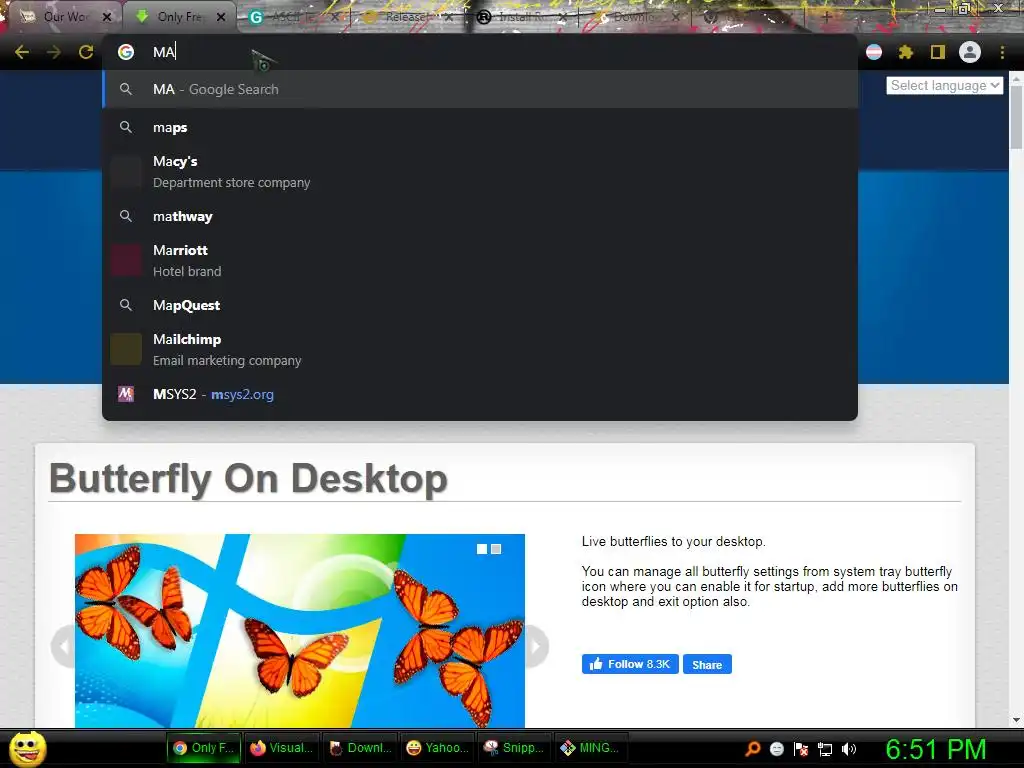
Task: Click the browser forward arrow
Action: 54,52
